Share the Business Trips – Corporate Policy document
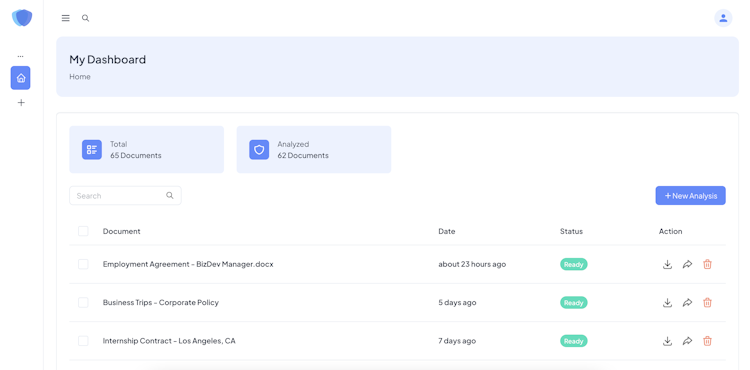 pos(687,303)
